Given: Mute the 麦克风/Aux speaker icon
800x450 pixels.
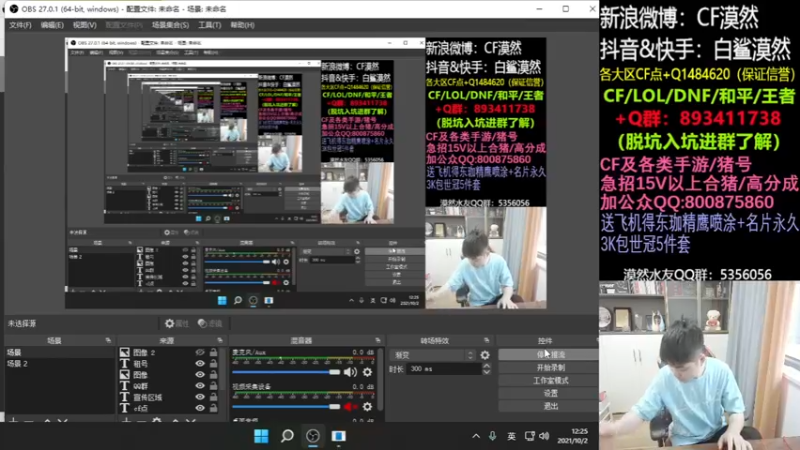Looking at the screenshot, I should point(350,372).
